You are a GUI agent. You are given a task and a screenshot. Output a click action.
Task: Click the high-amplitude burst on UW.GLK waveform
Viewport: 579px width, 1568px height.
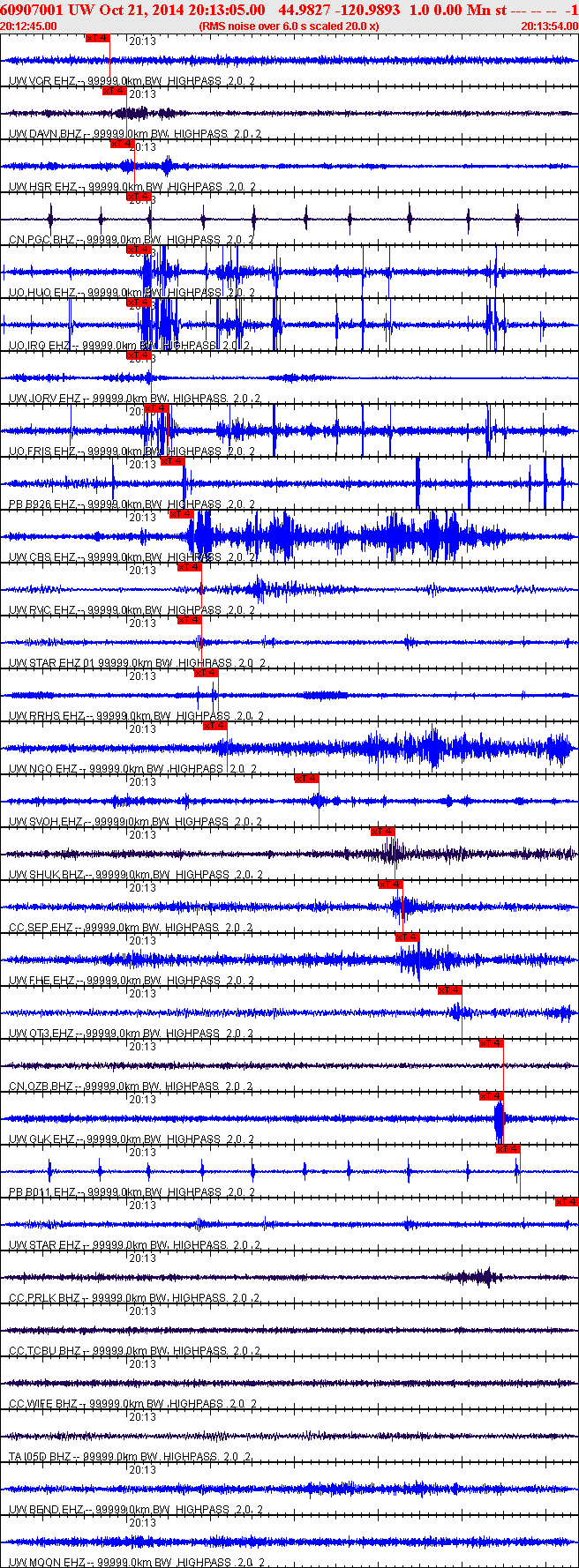pos(499,1119)
